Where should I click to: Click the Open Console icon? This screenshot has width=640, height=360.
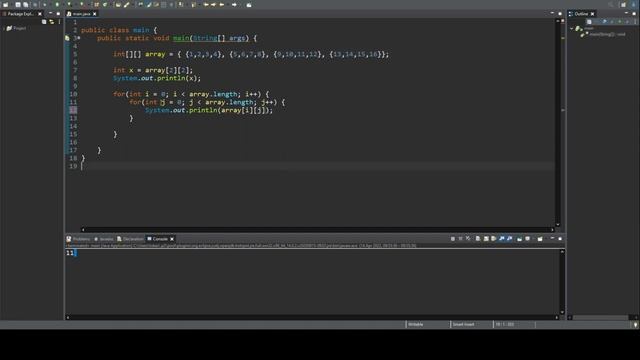tap(540, 239)
